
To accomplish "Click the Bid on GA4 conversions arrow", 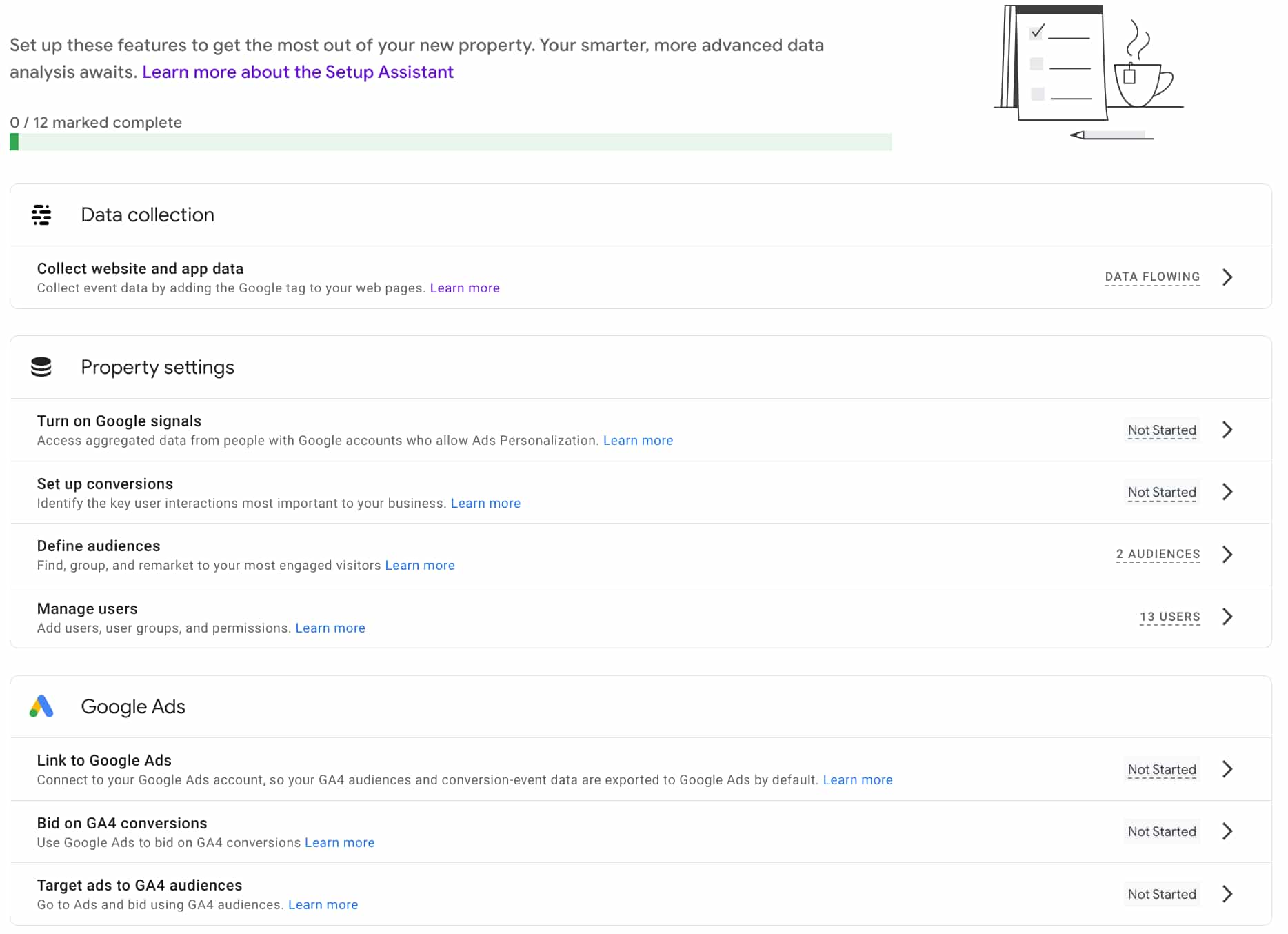I will pyautogui.click(x=1227, y=831).
